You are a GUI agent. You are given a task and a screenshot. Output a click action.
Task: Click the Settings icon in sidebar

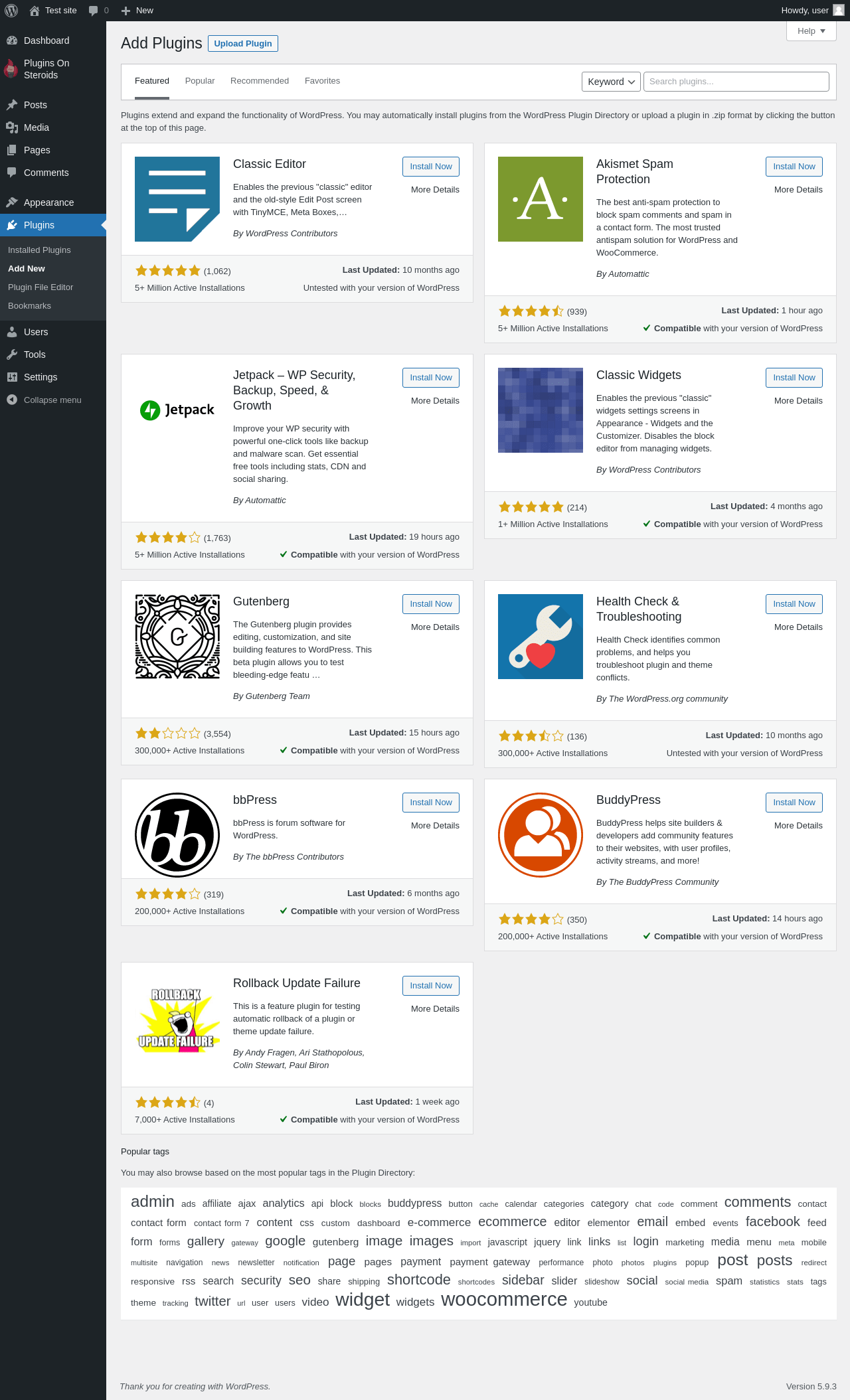pyautogui.click(x=12, y=377)
